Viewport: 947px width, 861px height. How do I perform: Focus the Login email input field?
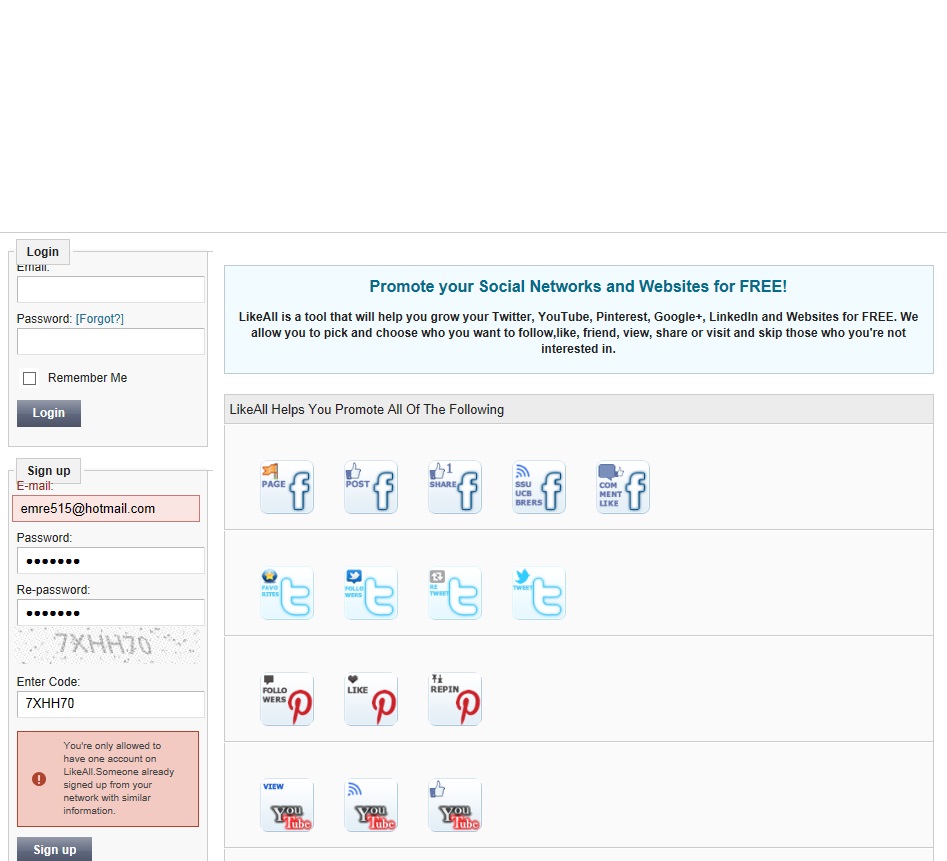click(x=111, y=289)
